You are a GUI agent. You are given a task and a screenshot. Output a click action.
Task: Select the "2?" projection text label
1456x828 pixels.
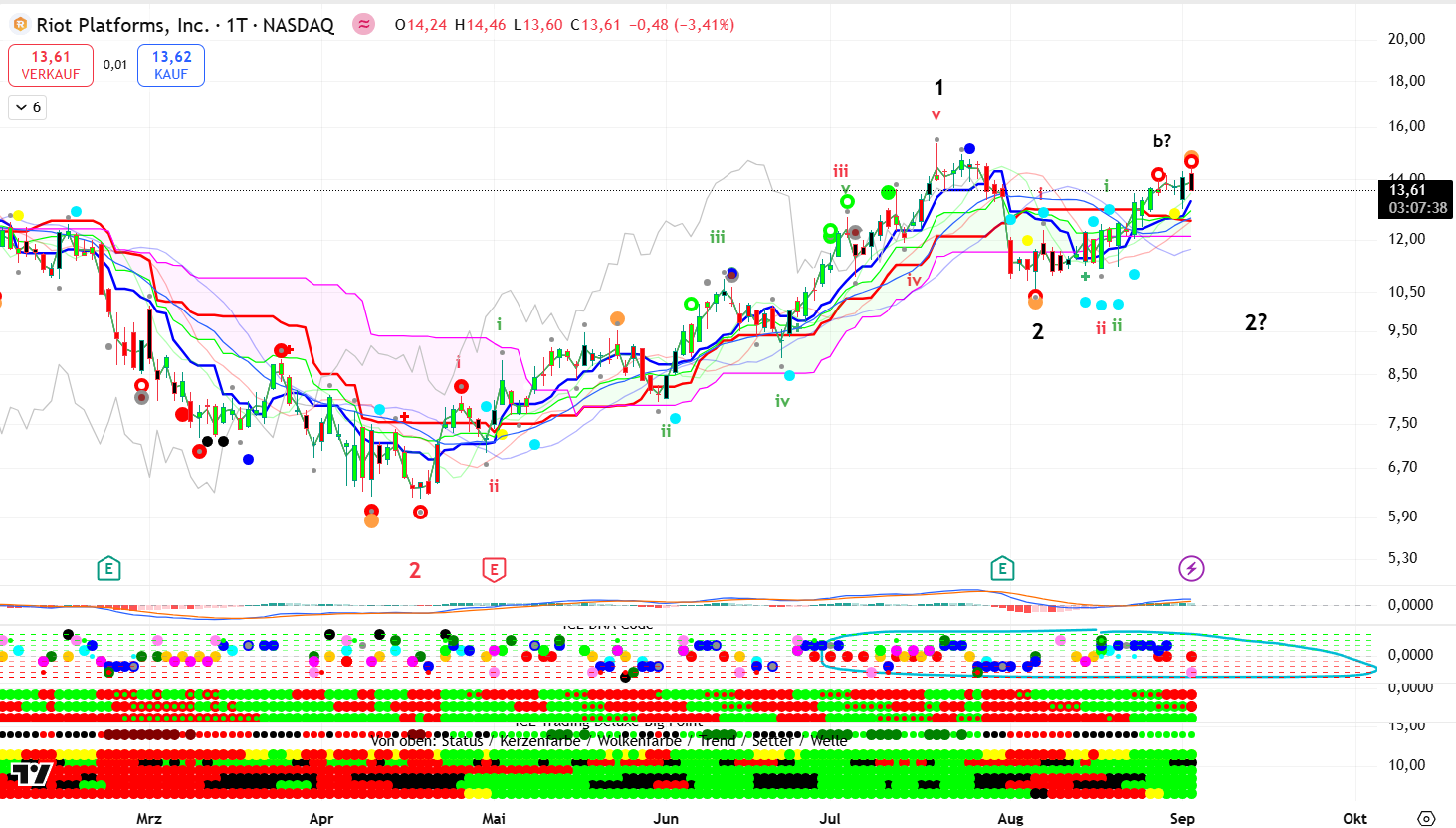[x=1256, y=322]
